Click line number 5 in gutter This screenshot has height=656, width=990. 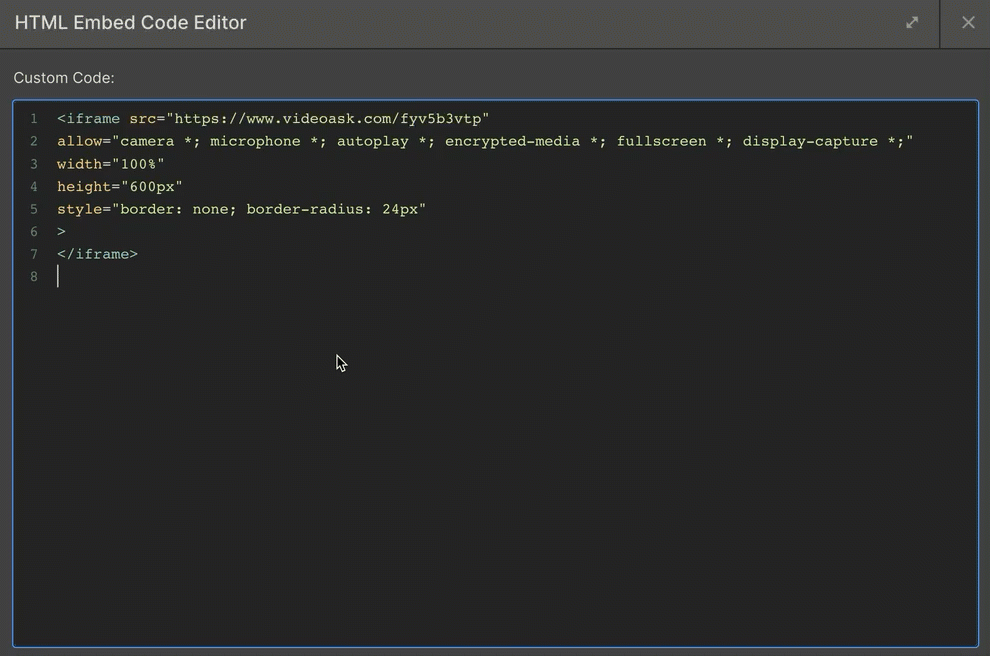click(x=33, y=209)
